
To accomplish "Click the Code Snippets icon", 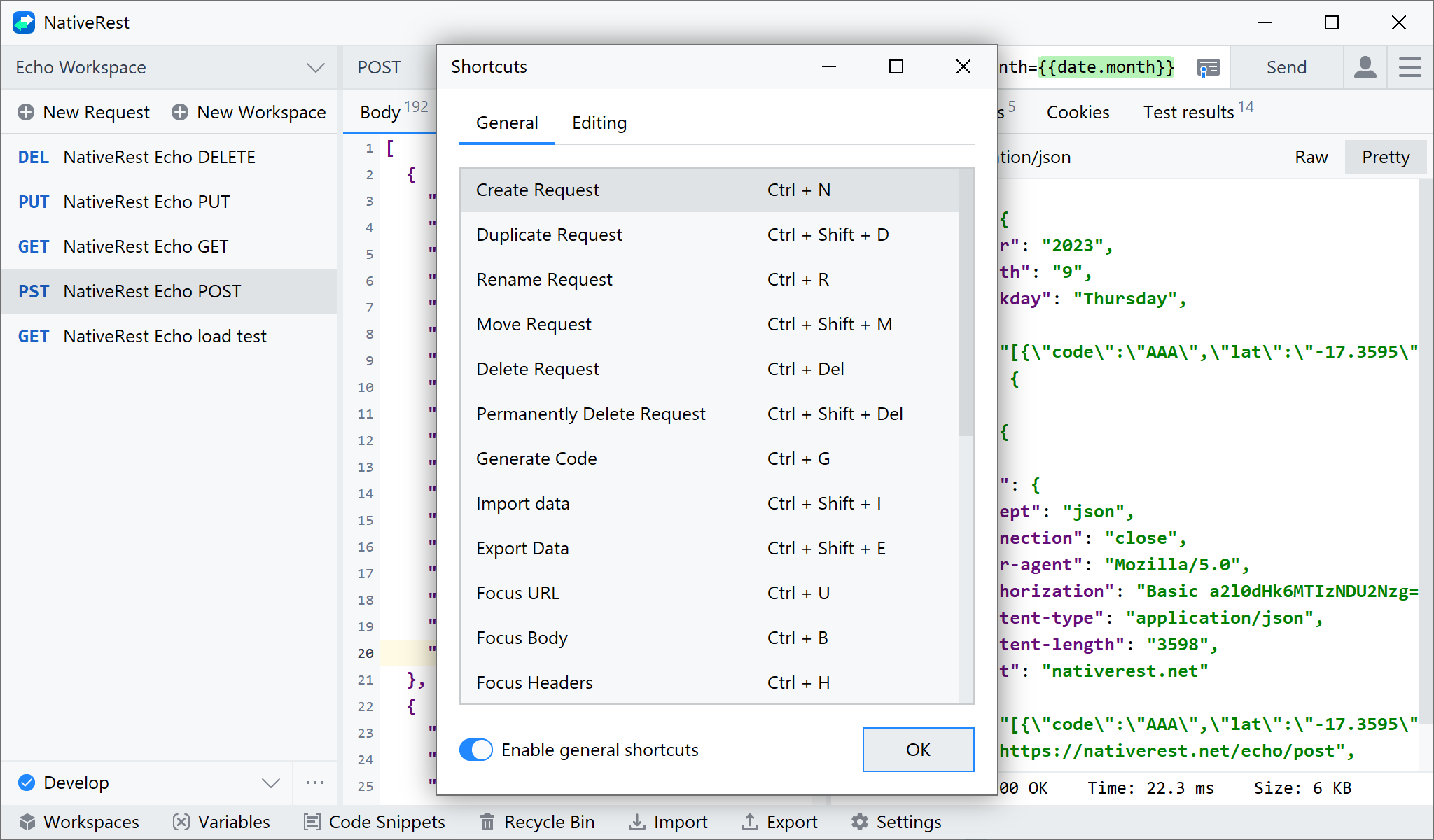I will click(x=312, y=822).
